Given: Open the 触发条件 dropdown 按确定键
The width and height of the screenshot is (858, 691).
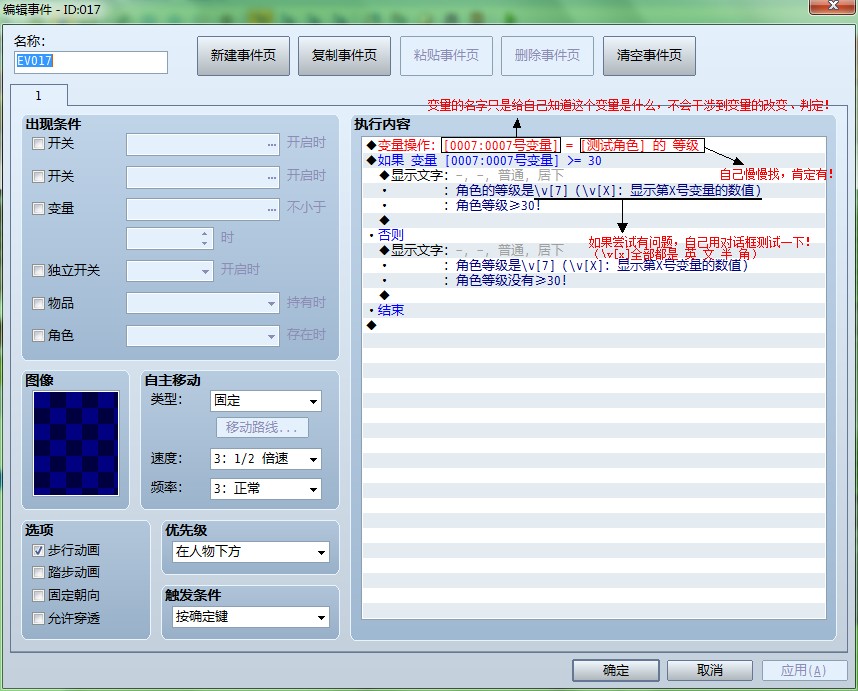Looking at the screenshot, I should 251,617.
